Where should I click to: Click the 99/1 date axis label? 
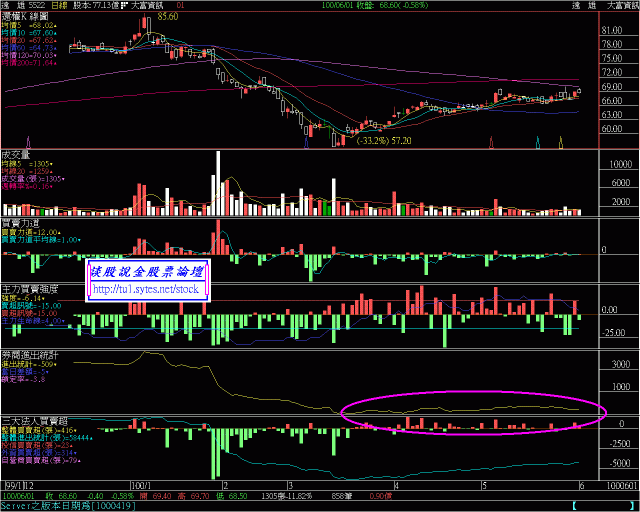[x=14, y=486]
